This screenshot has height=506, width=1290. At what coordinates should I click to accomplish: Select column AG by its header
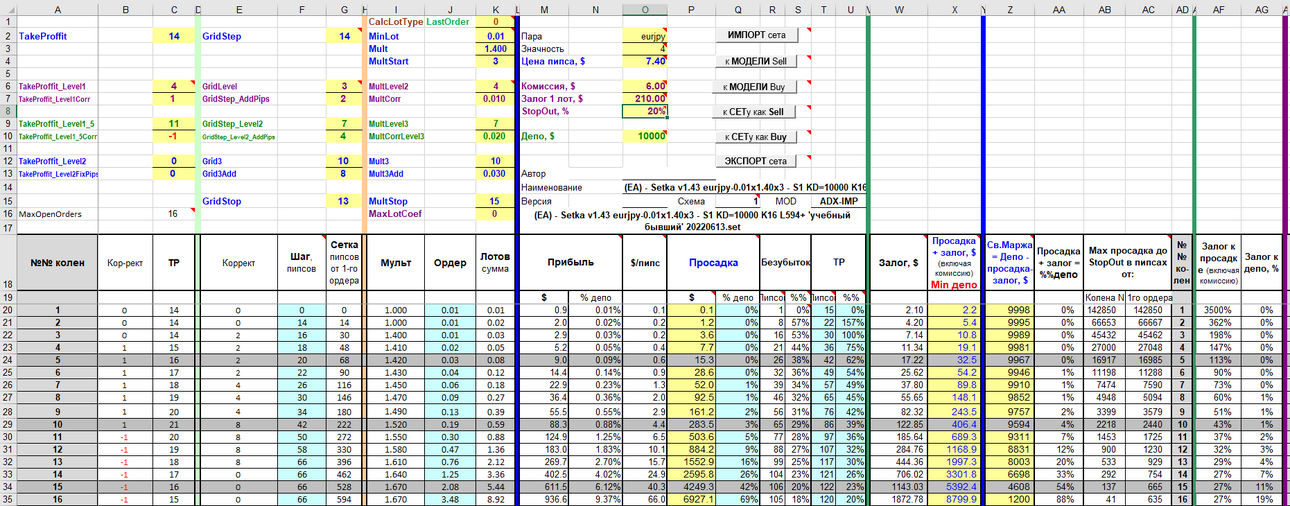click(x=1260, y=9)
